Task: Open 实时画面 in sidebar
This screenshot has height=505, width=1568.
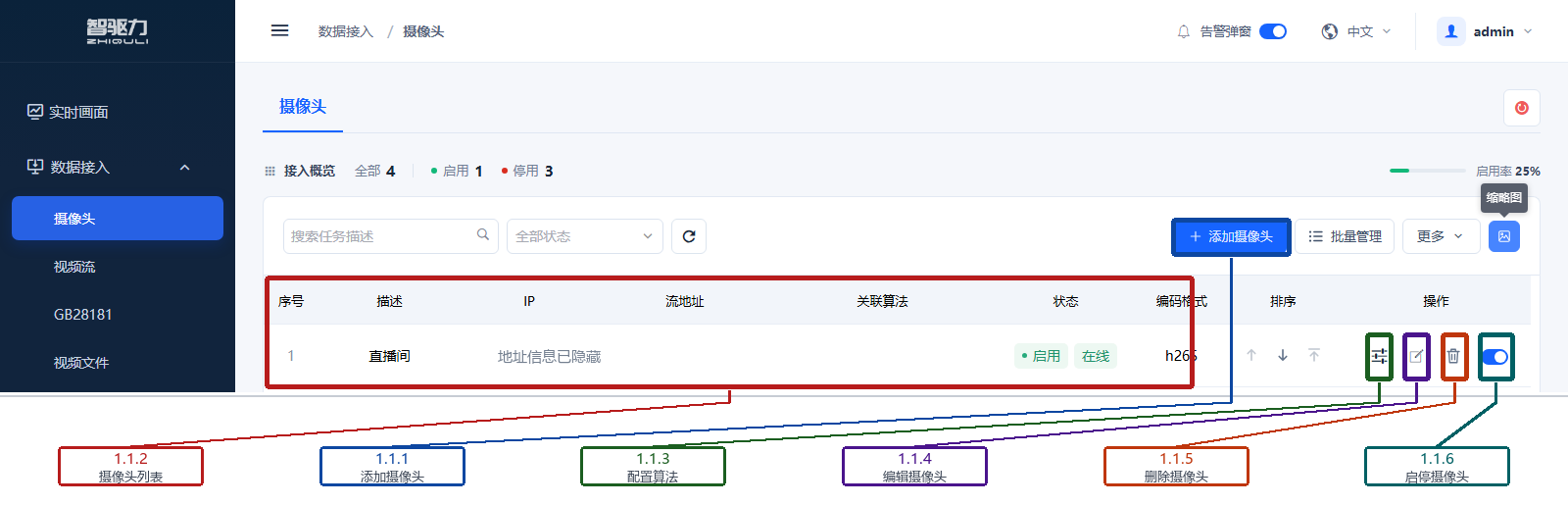Action: coord(118,112)
